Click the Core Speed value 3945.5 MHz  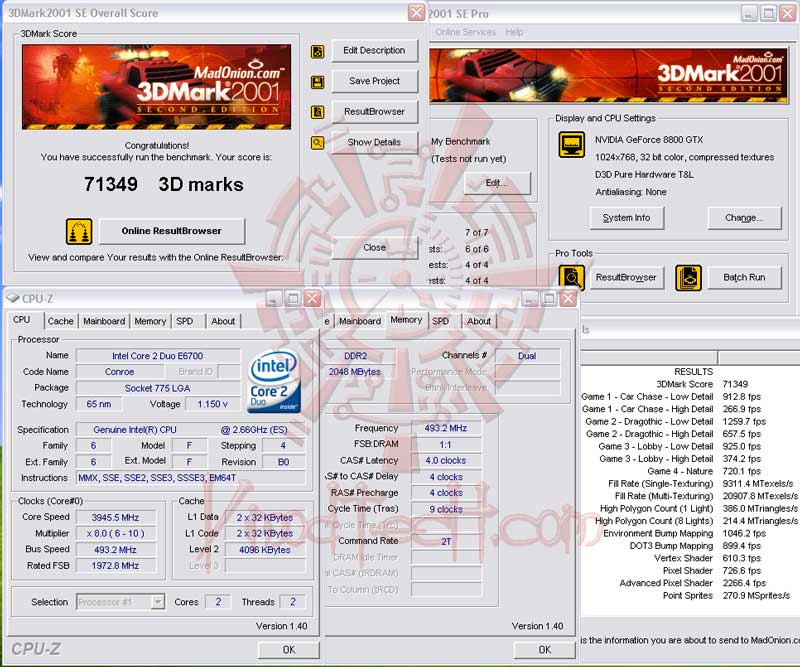[x=115, y=517]
